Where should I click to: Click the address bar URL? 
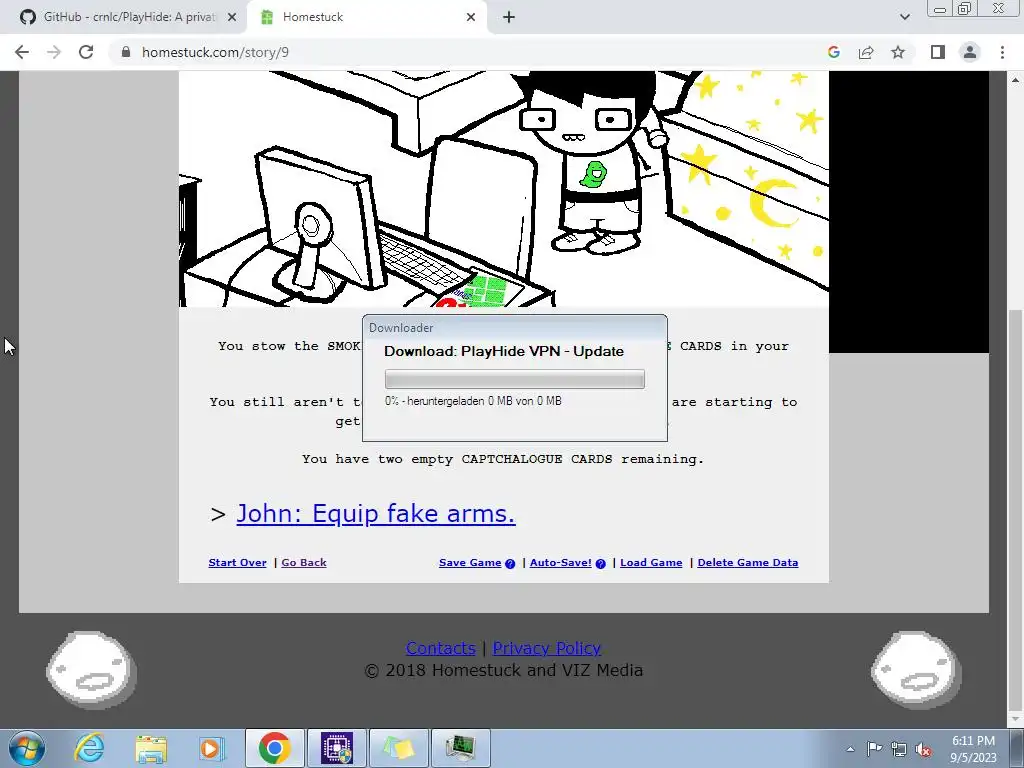click(215, 52)
